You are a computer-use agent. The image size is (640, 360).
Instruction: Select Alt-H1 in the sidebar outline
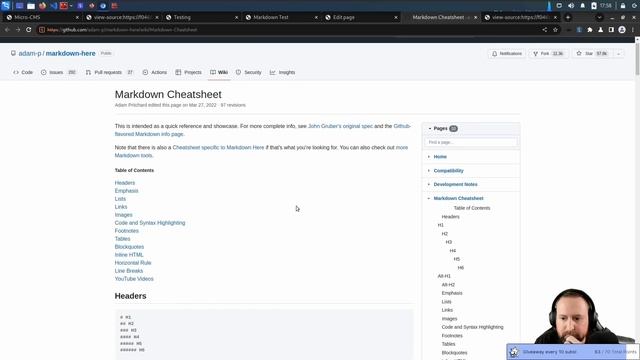click(444, 276)
